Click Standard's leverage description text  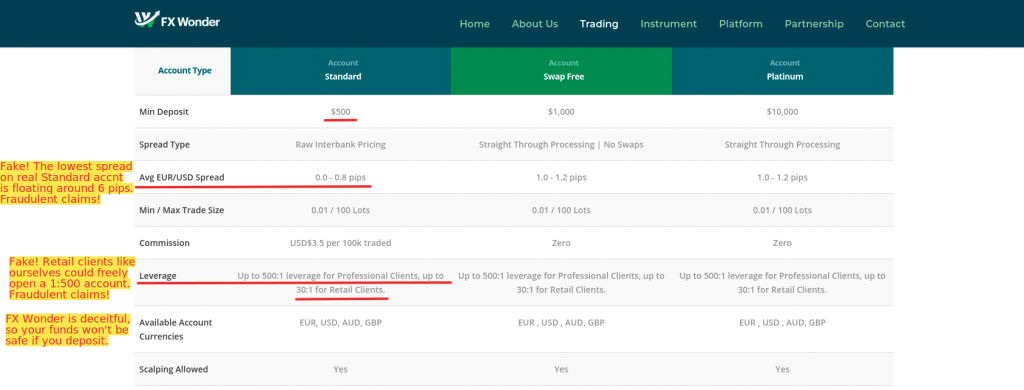[x=341, y=283]
